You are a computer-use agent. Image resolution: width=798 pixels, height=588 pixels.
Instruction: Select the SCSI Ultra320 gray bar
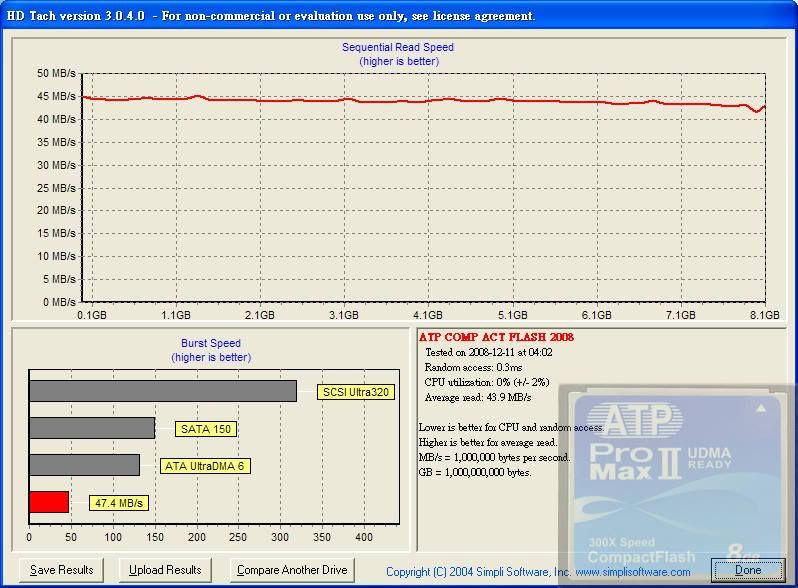[163, 391]
